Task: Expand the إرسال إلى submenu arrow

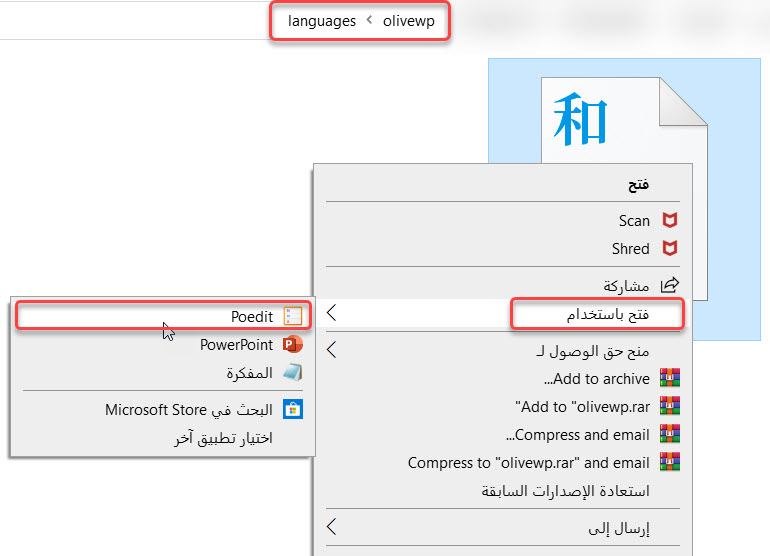Action: (x=332, y=527)
